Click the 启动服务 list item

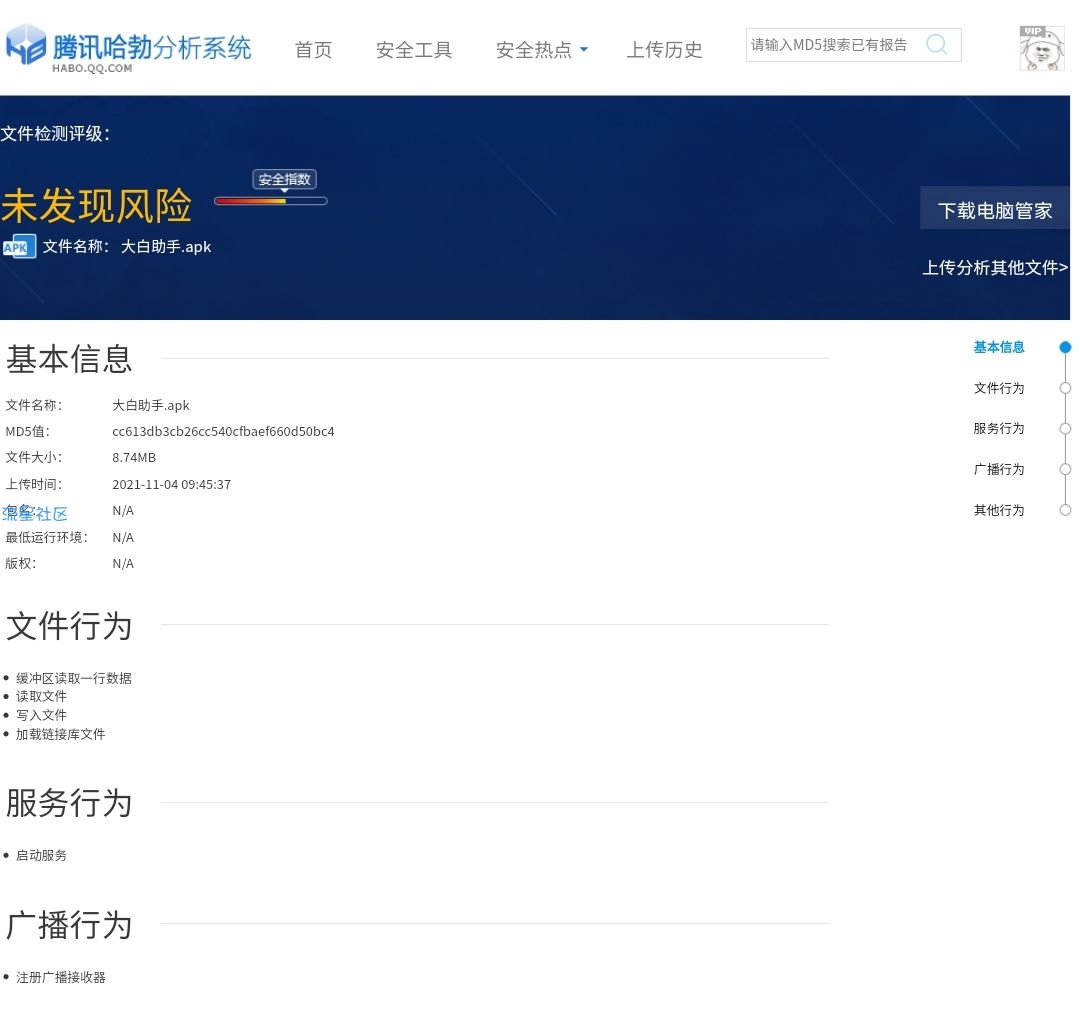(x=41, y=855)
